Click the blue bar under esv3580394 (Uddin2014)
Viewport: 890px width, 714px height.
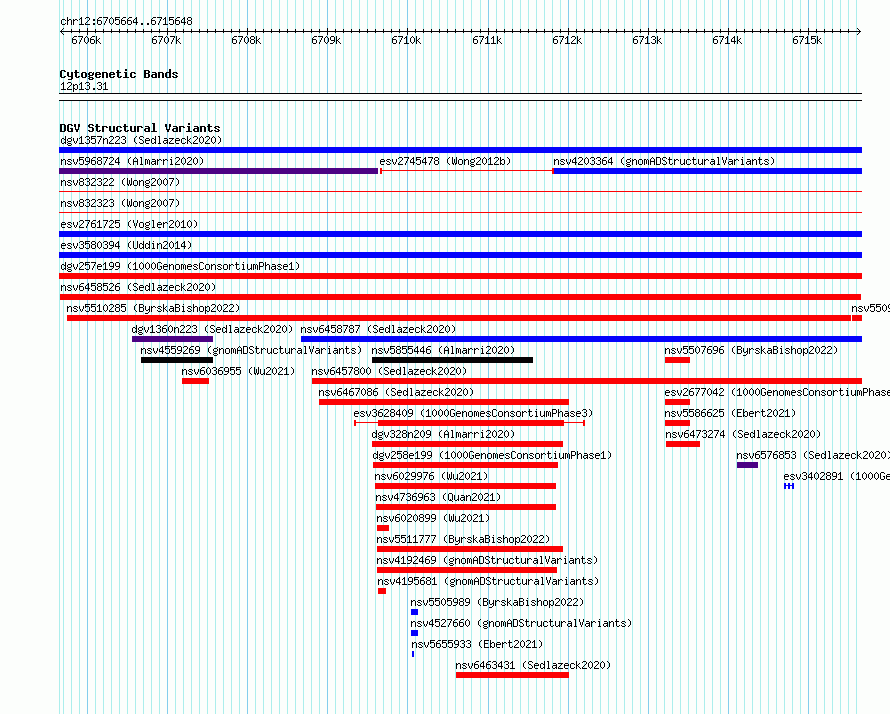coord(460,255)
